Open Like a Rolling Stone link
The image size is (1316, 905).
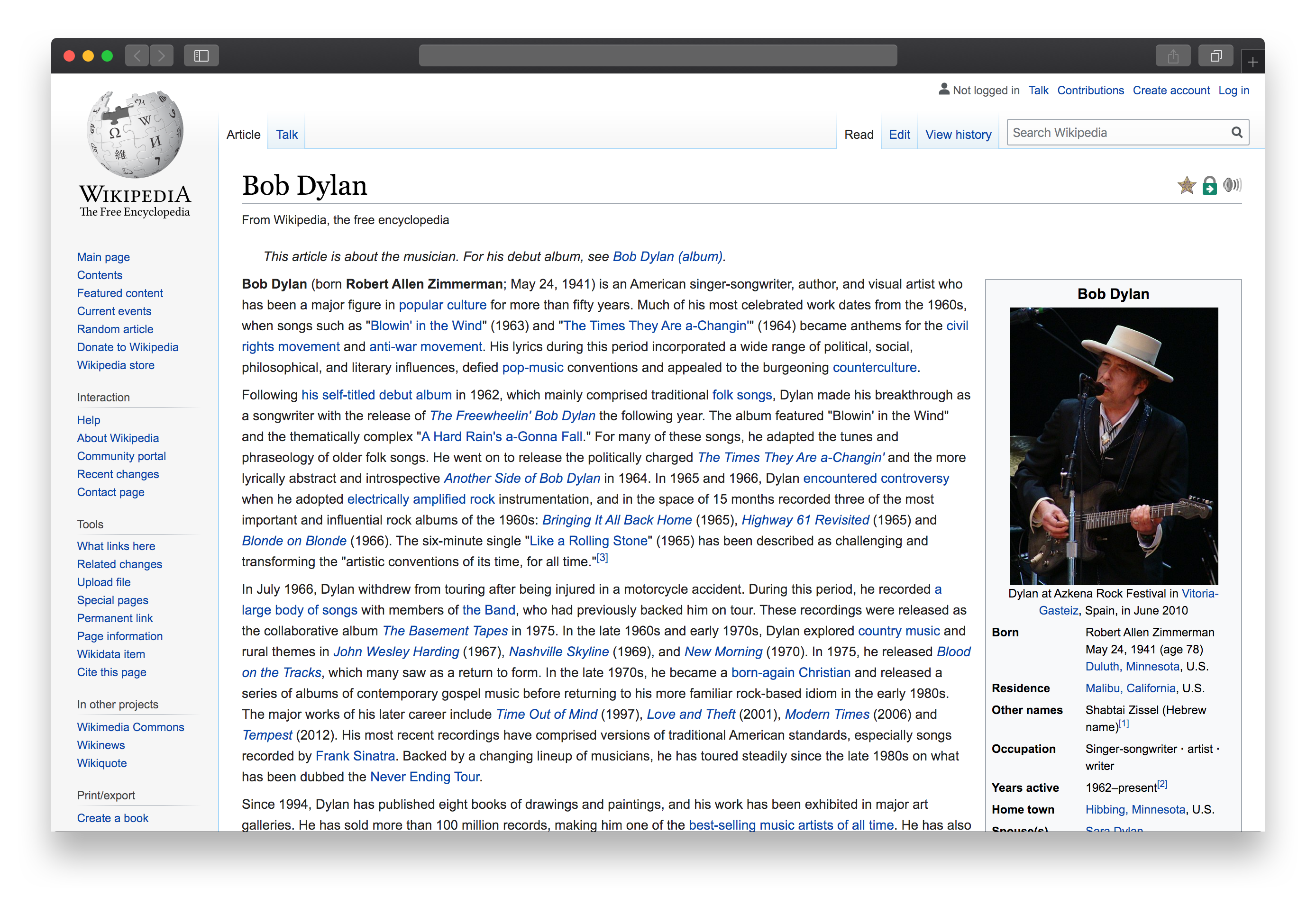(588, 541)
